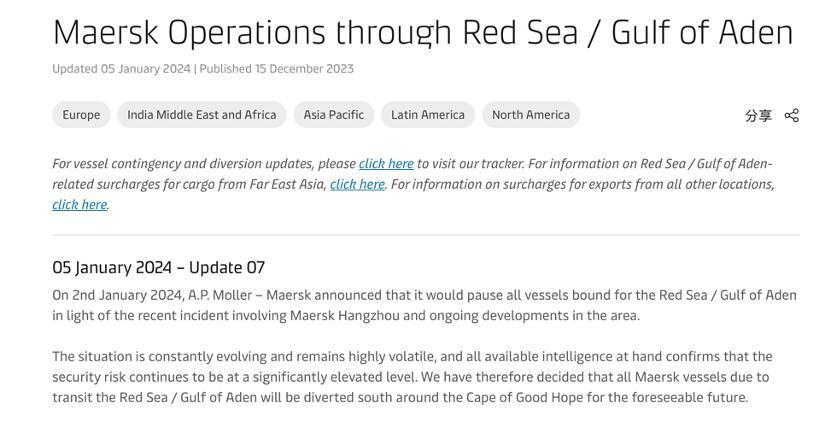The width and height of the screenshot is (832, 422).
Task: Open the Latin America region tag
Action: (x=427, y=115)
